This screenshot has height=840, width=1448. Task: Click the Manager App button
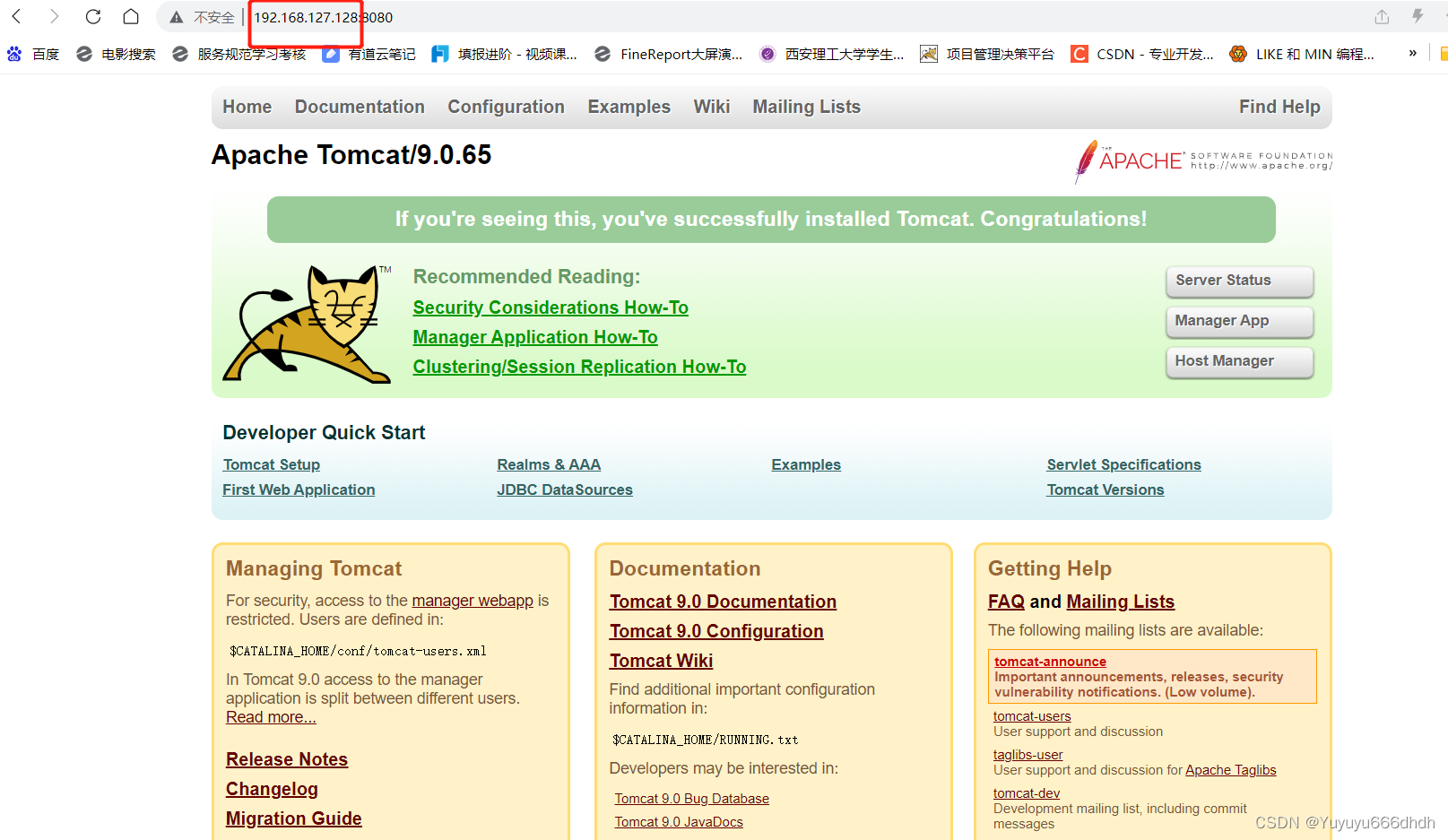(x=1239, y=321)
